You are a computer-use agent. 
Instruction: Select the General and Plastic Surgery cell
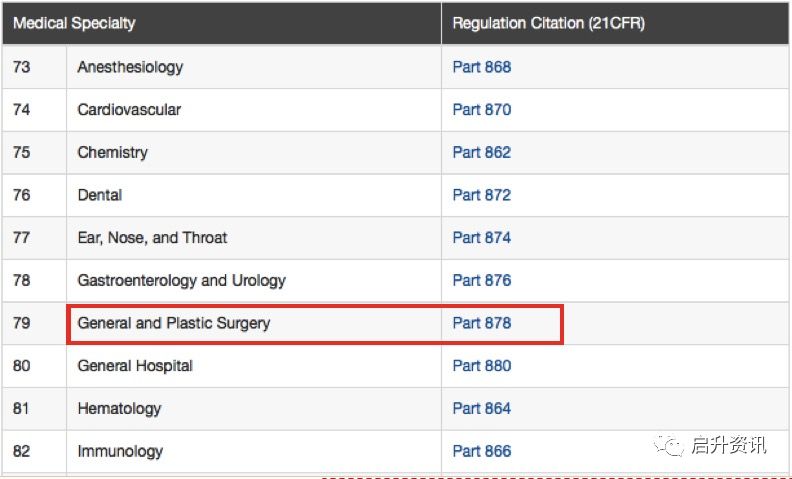pyautogui.click(x=174, y=323)
